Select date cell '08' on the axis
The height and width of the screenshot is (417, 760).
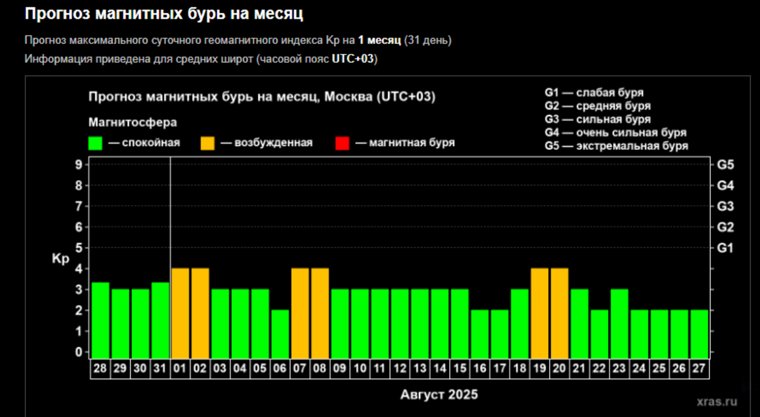click(319, 369)
